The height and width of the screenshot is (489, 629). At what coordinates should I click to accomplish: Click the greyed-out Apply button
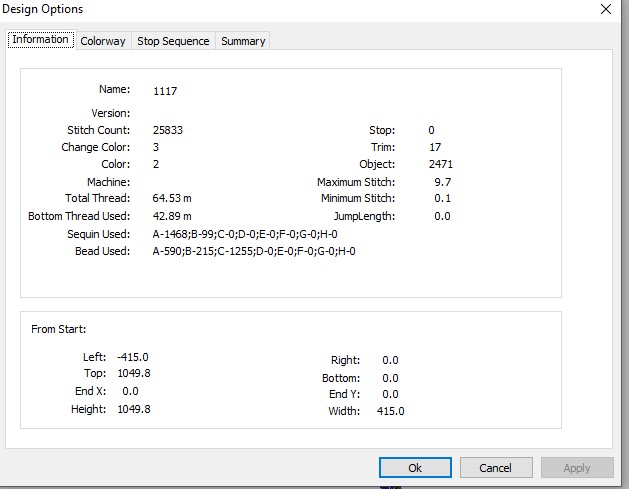(577, 468)
